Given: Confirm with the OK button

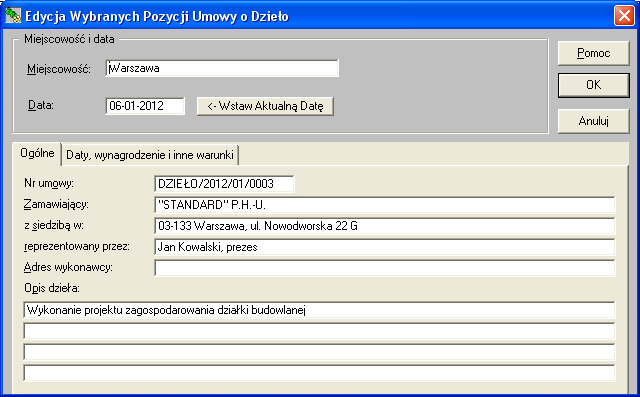Looking at the screenshot, I should 593,85.
